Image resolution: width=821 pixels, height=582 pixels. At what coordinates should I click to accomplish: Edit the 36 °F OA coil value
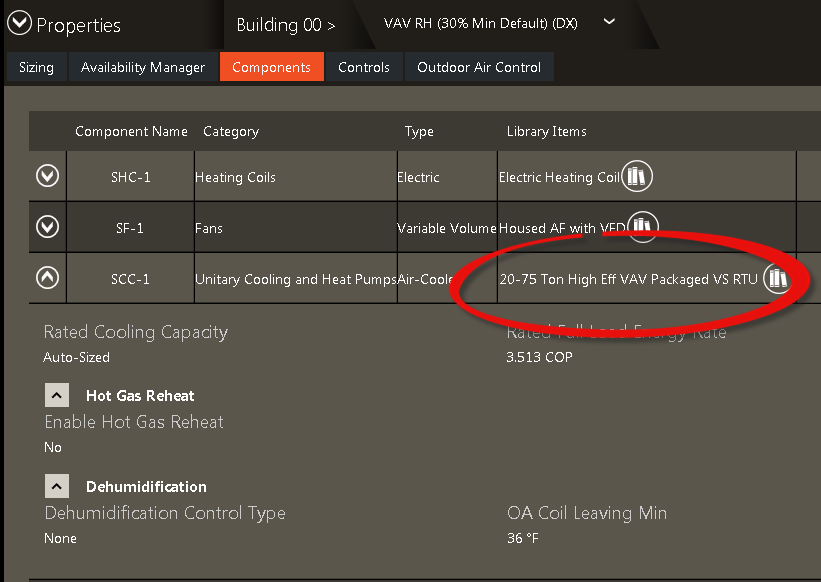(x=524, y=538)
